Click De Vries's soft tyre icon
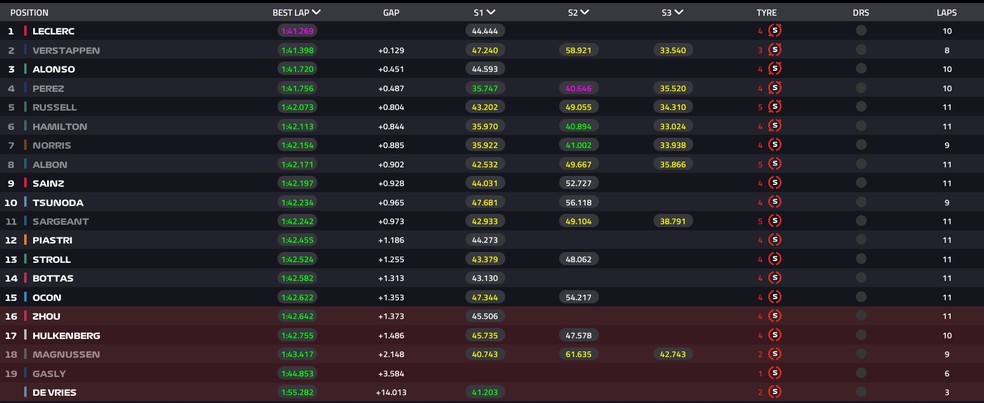 click(775, 392)
